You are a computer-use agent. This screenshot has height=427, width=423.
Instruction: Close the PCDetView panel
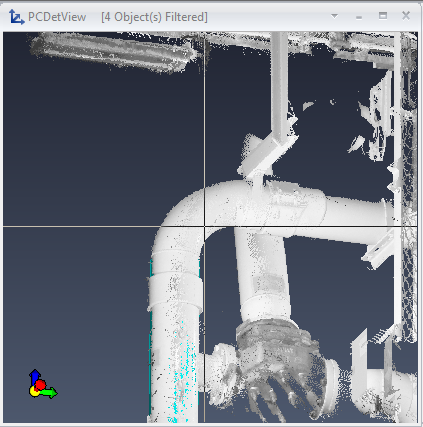(406, 15)
